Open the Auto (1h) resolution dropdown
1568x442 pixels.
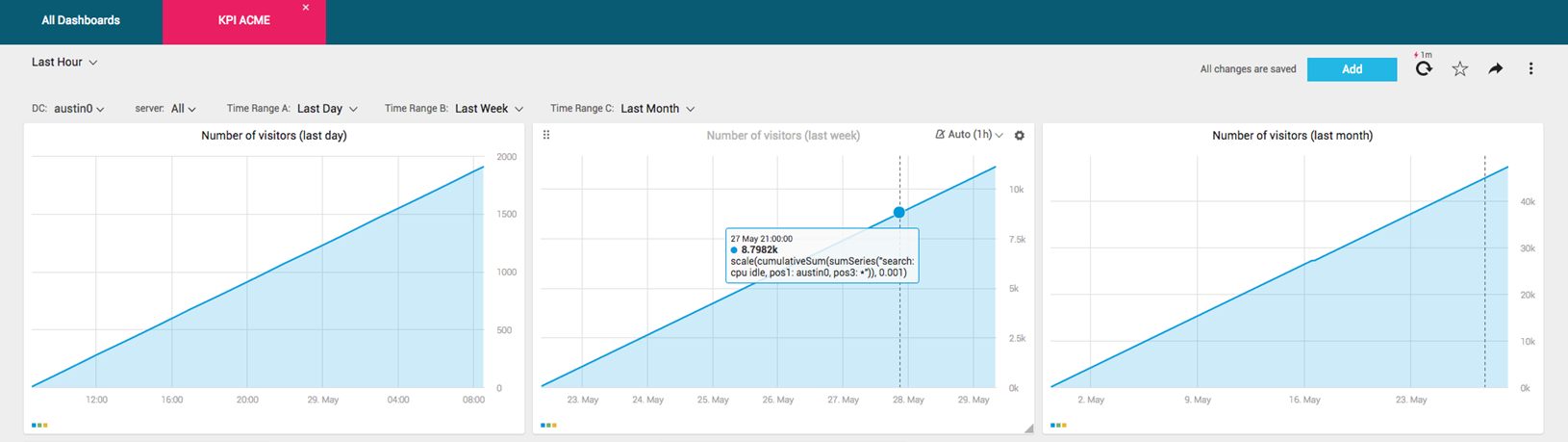pos(970,135)
